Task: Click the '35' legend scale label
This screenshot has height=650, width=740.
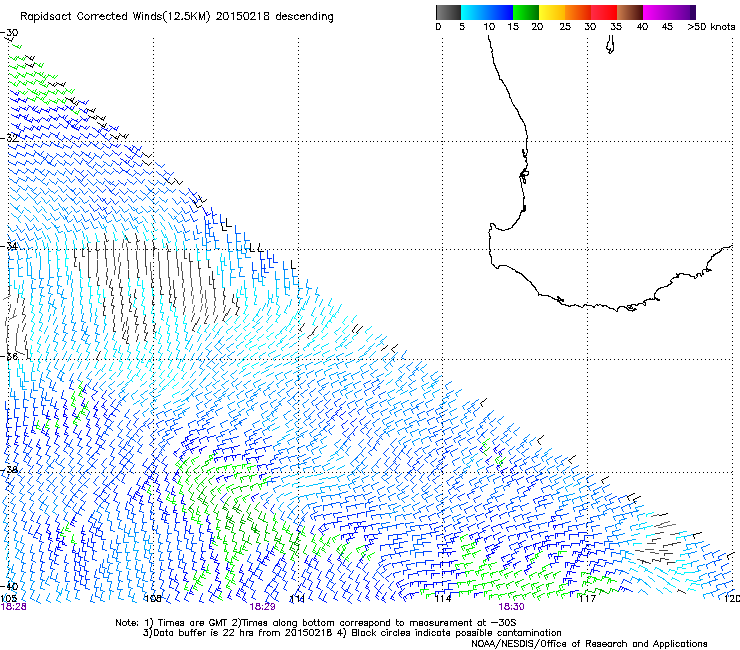Action: (x=616, y=27)
